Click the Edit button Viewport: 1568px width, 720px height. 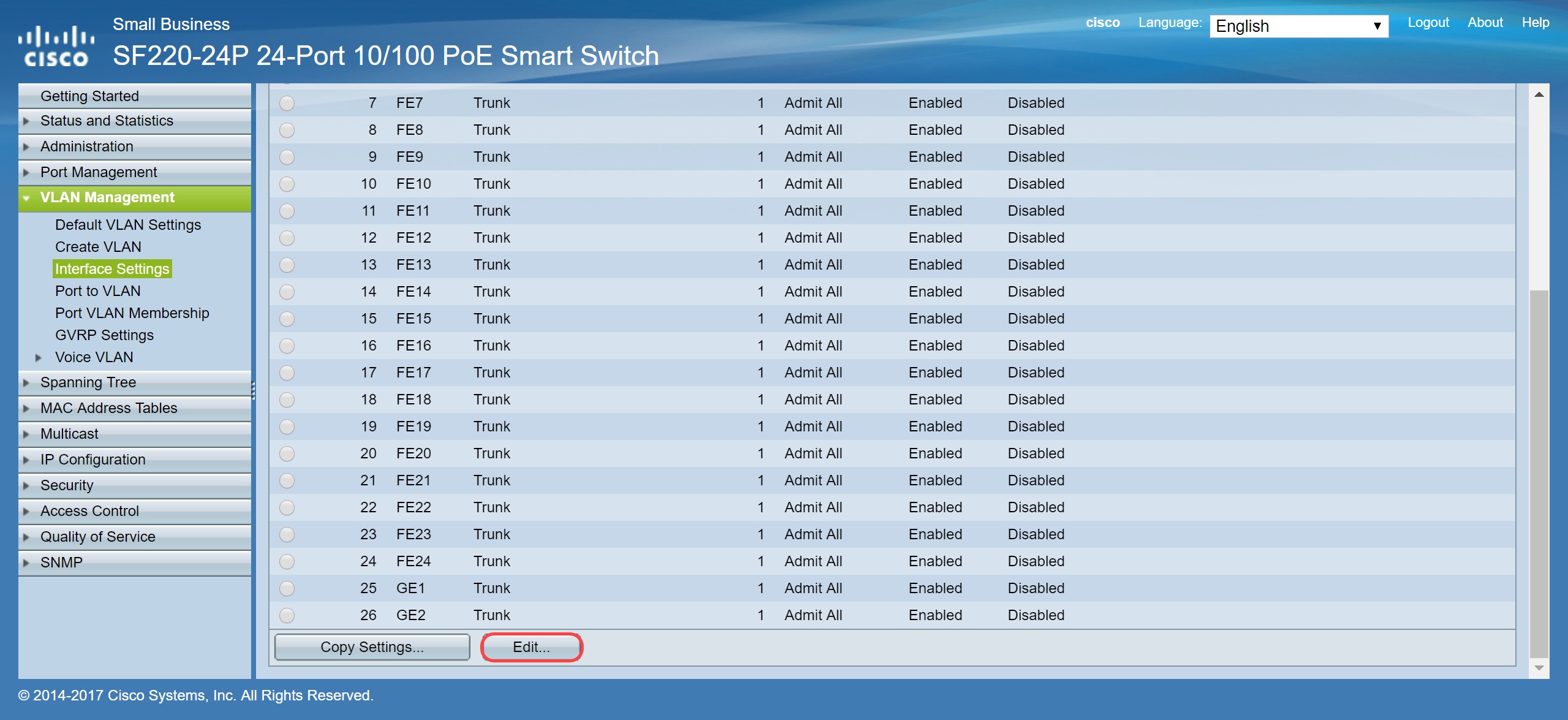coord(531,647)
